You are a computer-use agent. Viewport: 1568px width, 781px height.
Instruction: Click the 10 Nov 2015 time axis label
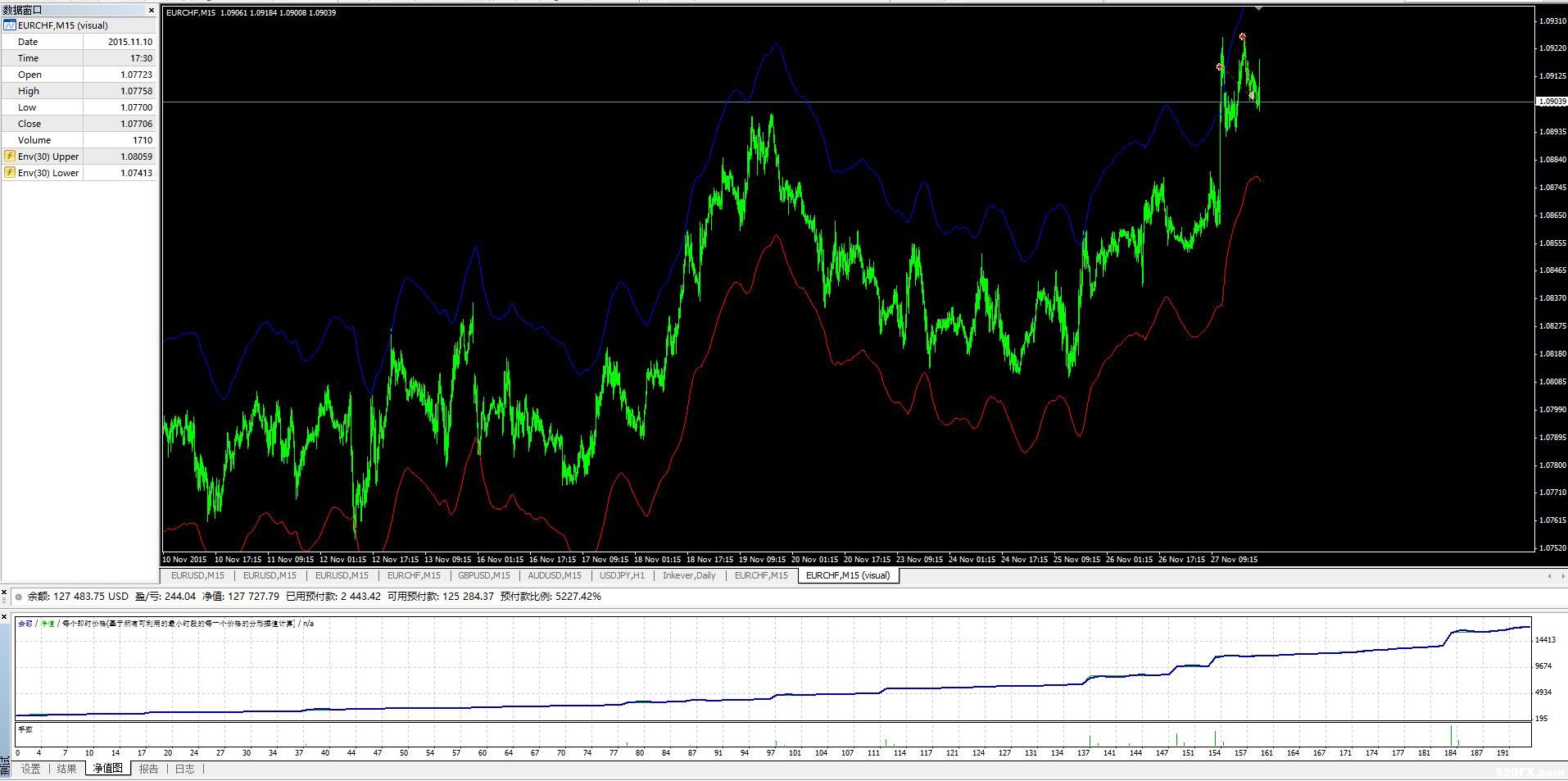click(x=184, y=560)
